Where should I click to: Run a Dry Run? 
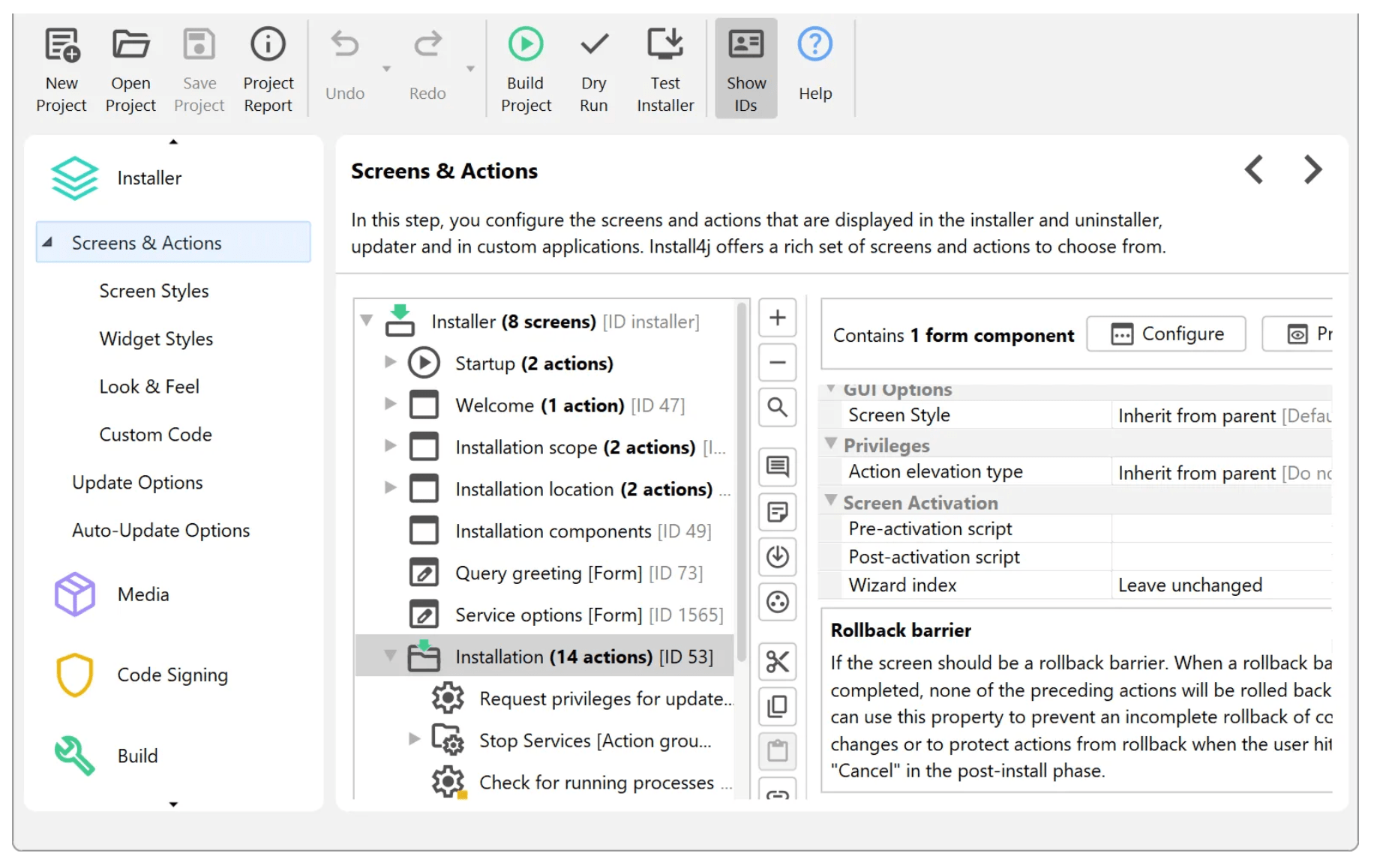593,69
